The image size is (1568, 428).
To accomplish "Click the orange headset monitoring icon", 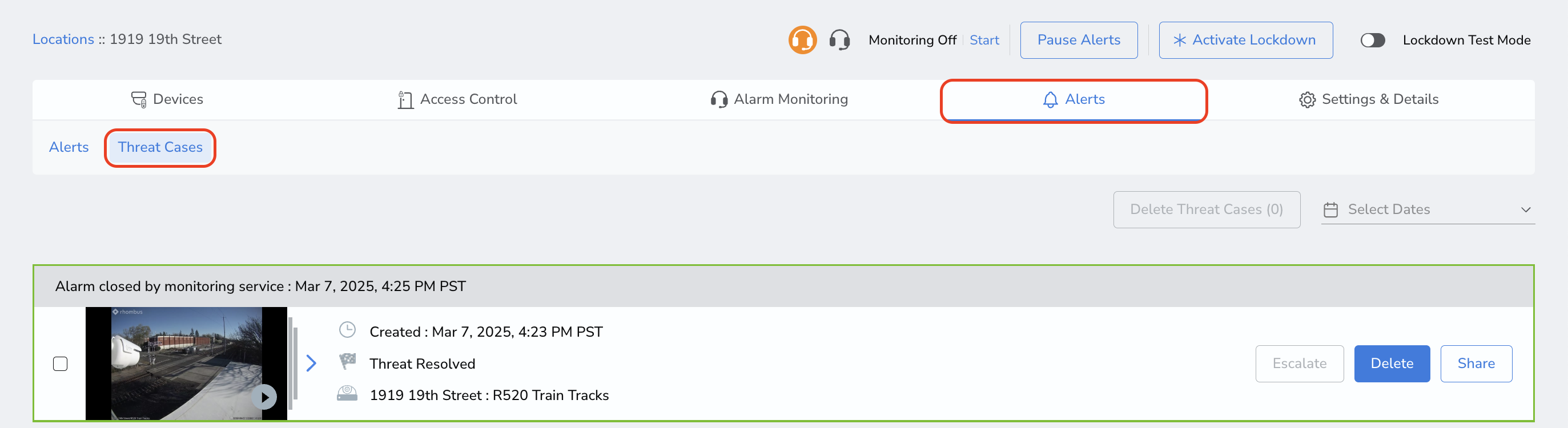I will click(802, 40).
